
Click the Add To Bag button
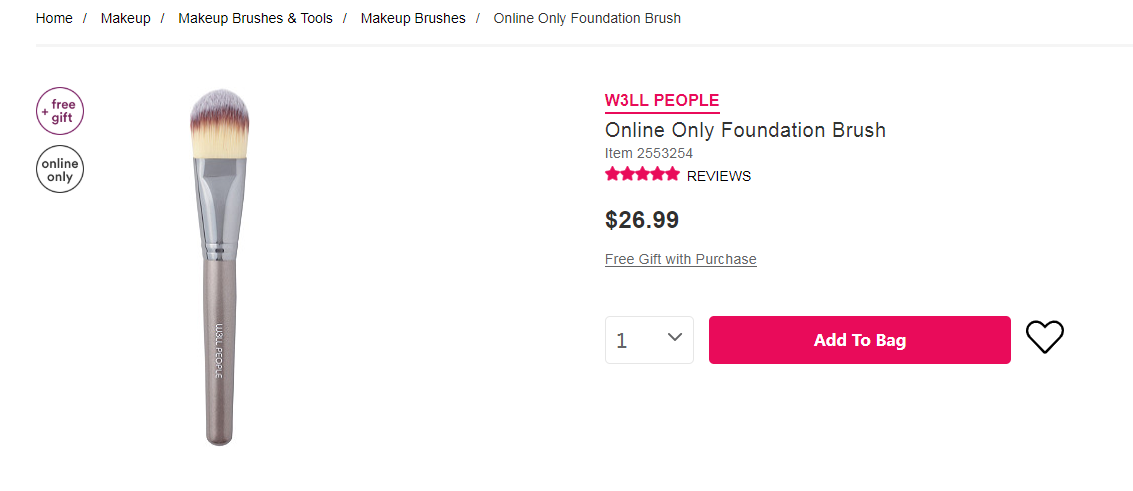click(860, 340)
